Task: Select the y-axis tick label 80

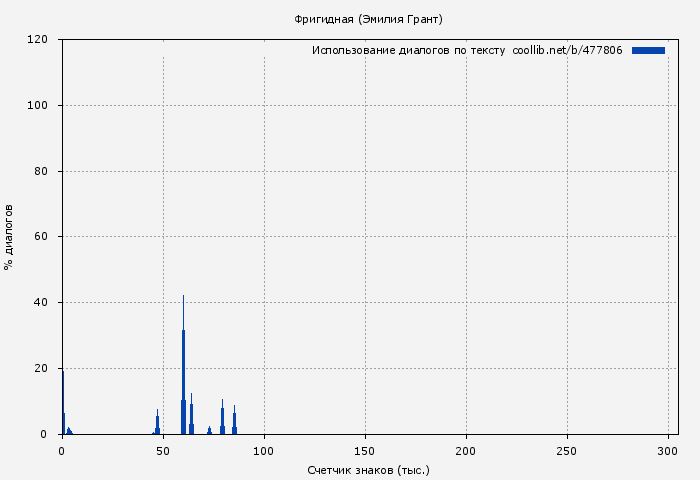Action: tap(42, 172)
